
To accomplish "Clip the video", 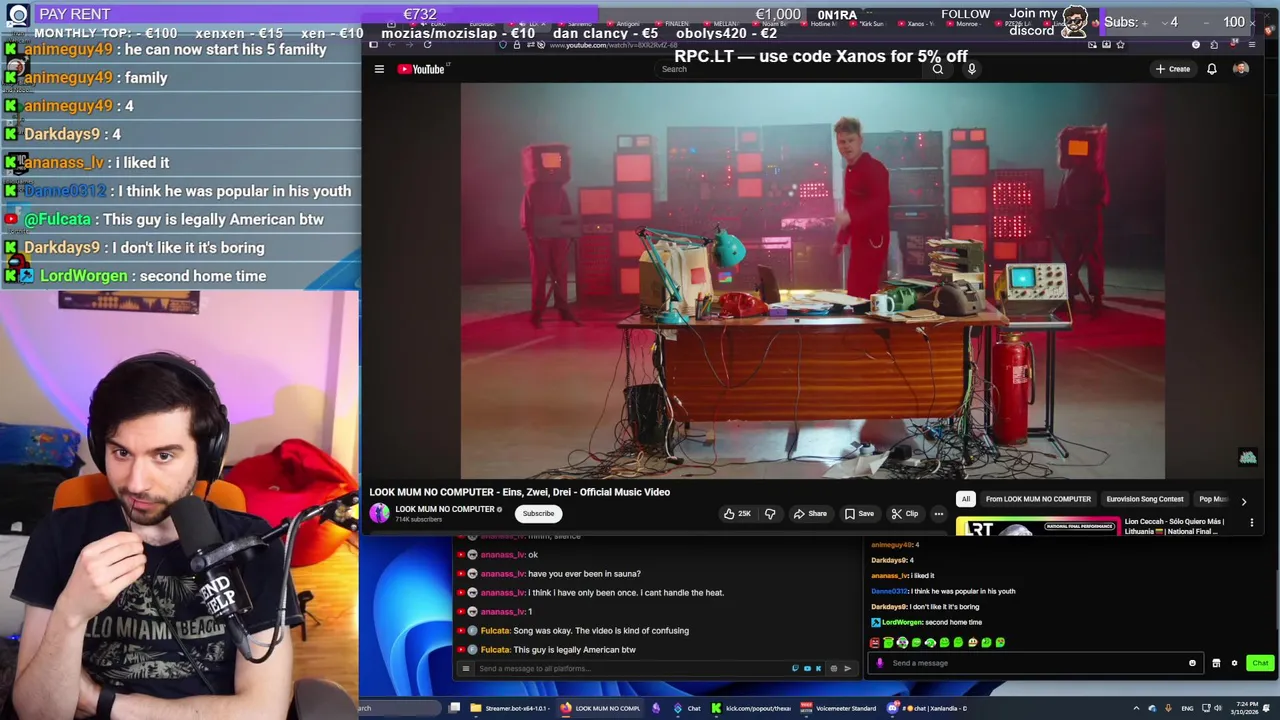I will tap(905, 514).
